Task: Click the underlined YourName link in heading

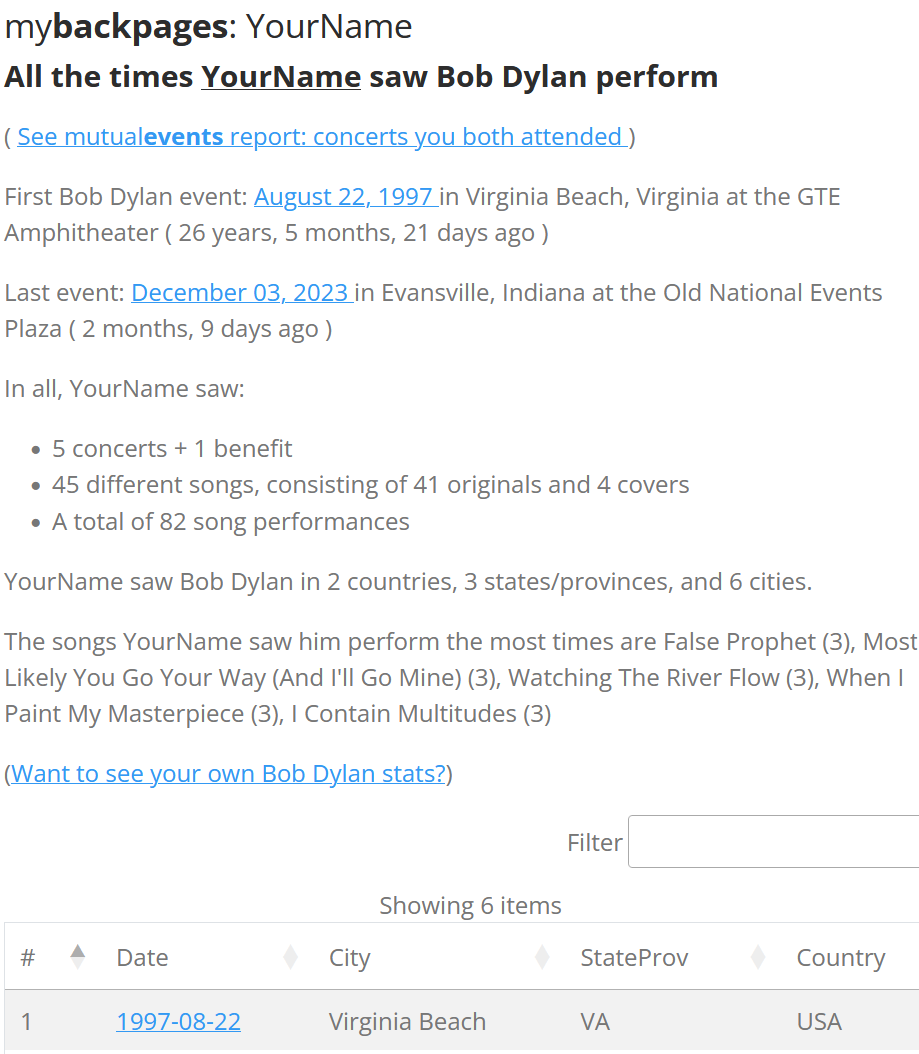Action: pyautogui.click(x=281, y=76)
